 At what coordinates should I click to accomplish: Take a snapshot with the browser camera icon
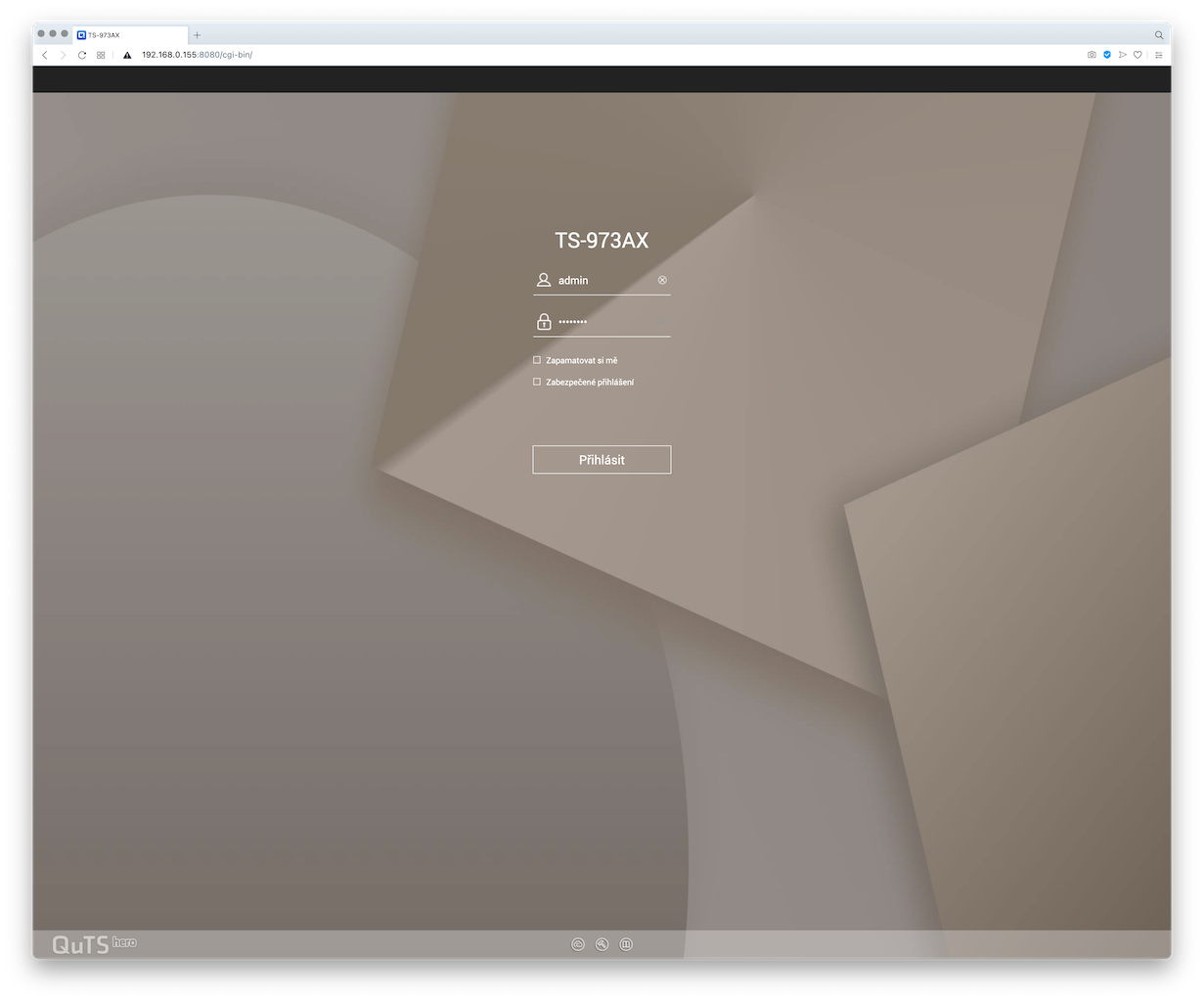pos(1092,55)
